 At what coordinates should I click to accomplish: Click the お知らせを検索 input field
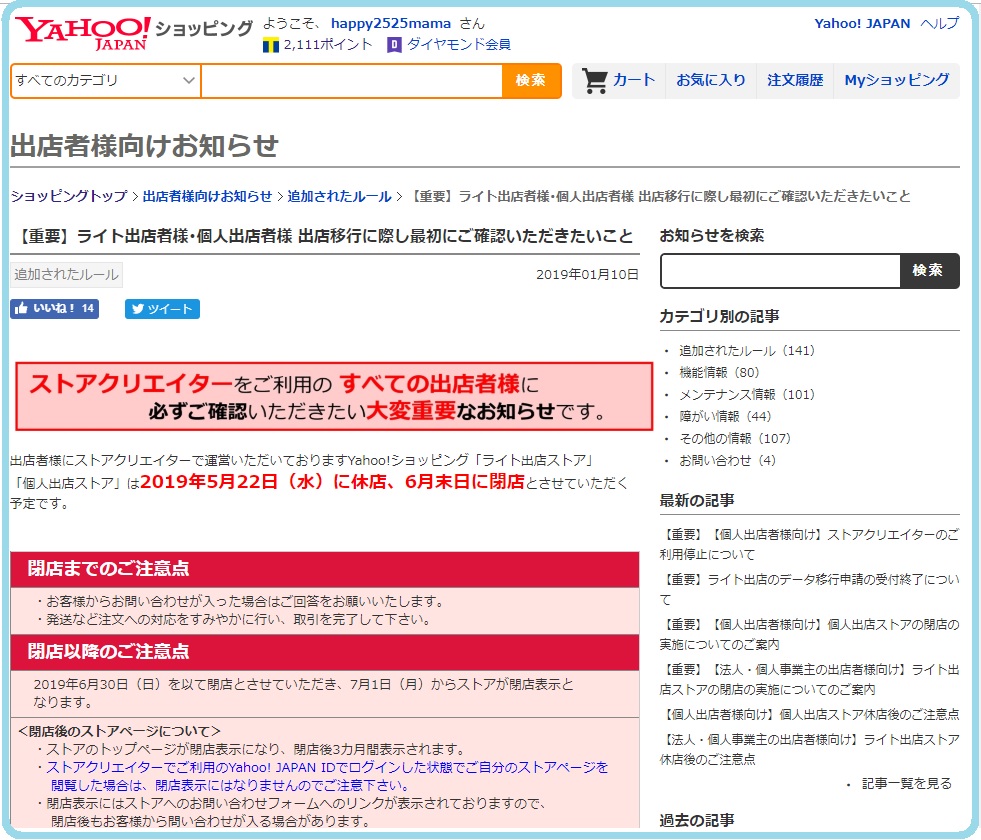click(x=780, y=271)
